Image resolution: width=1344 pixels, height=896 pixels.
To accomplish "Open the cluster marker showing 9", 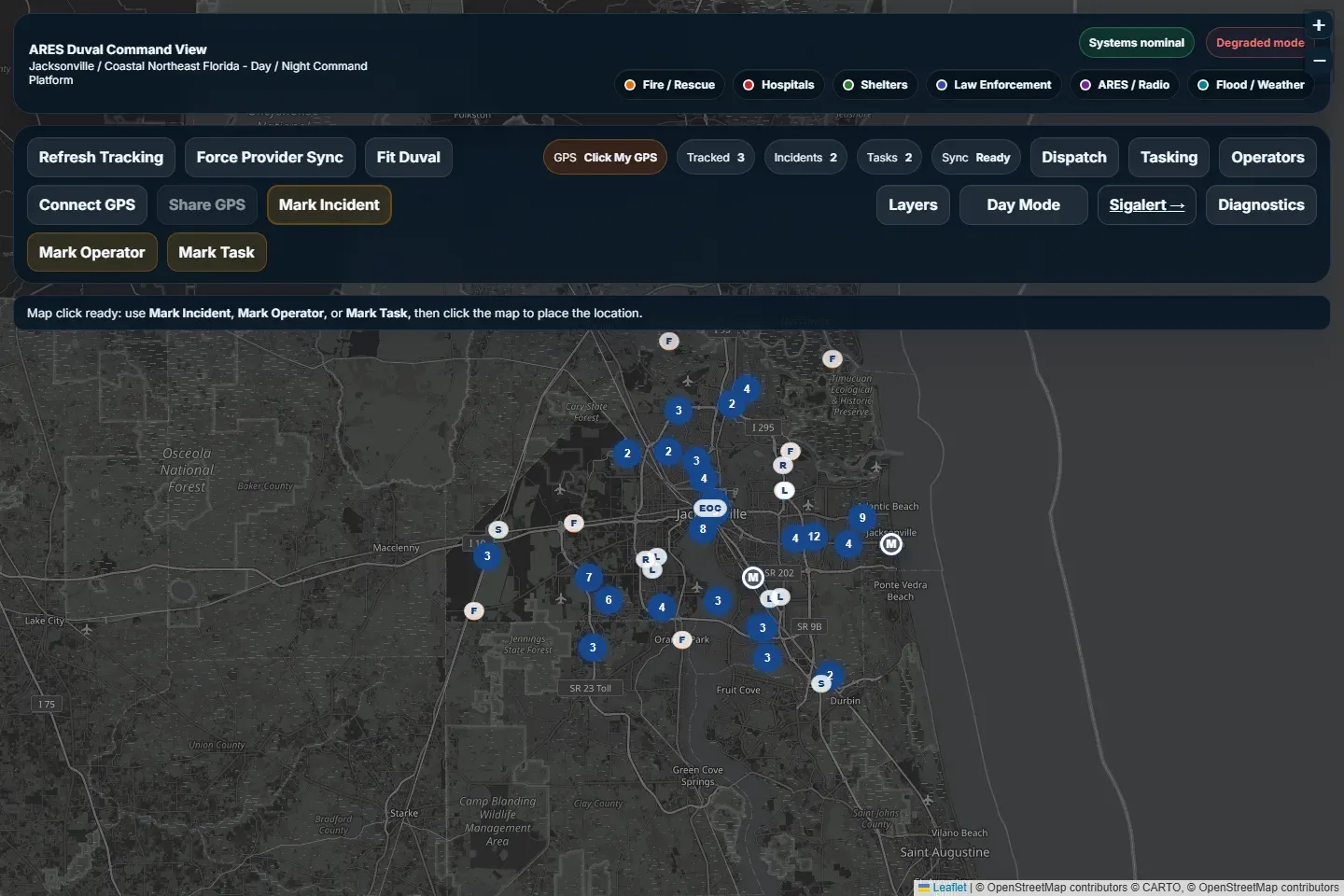I will pyautogui.click(x=862, y=518).
